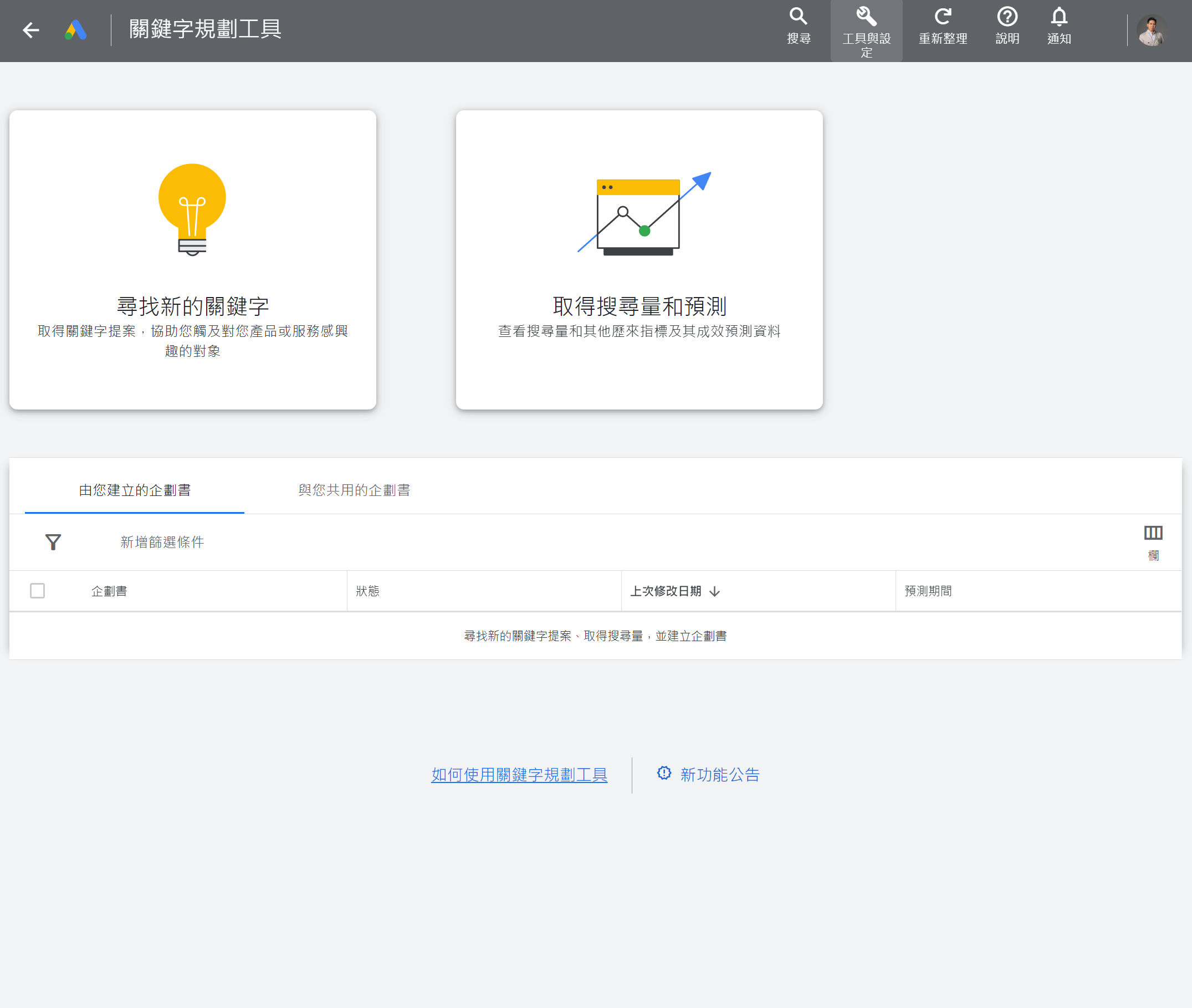Click the Google Ads logo
This screenshot has width=1192, height=1008.
point(75,30)
